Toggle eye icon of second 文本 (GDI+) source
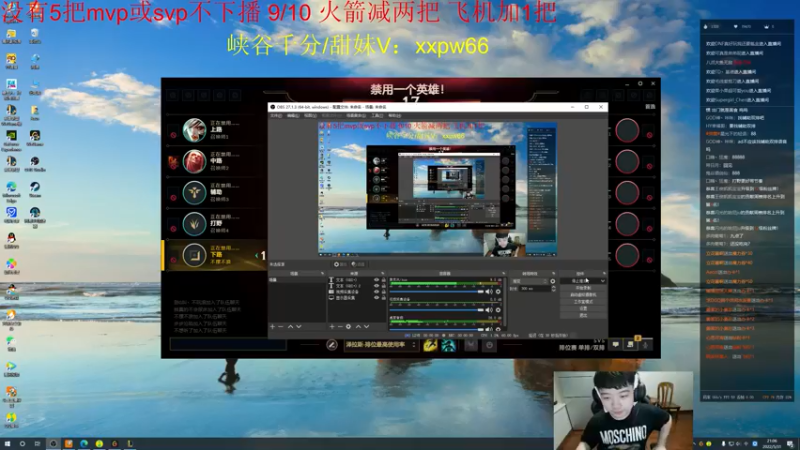The width and height of the screenshot is (800, 450). pos(377,286)
